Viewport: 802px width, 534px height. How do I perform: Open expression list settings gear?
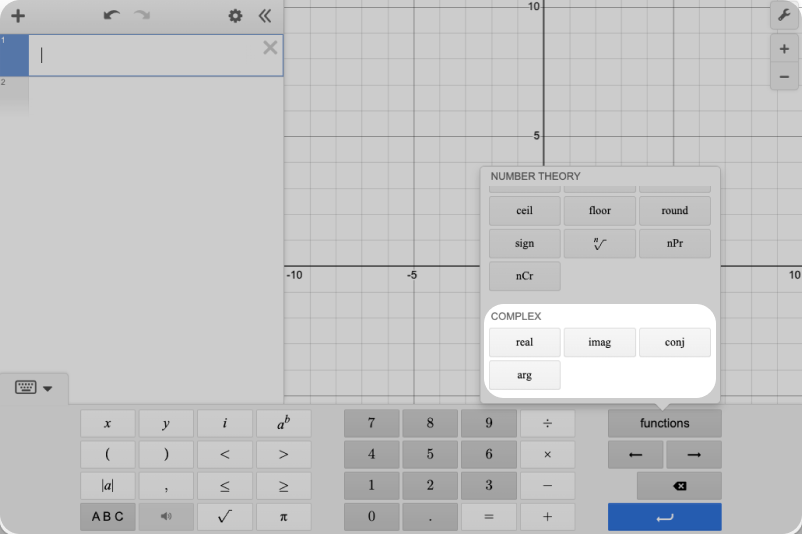(235, 16)
